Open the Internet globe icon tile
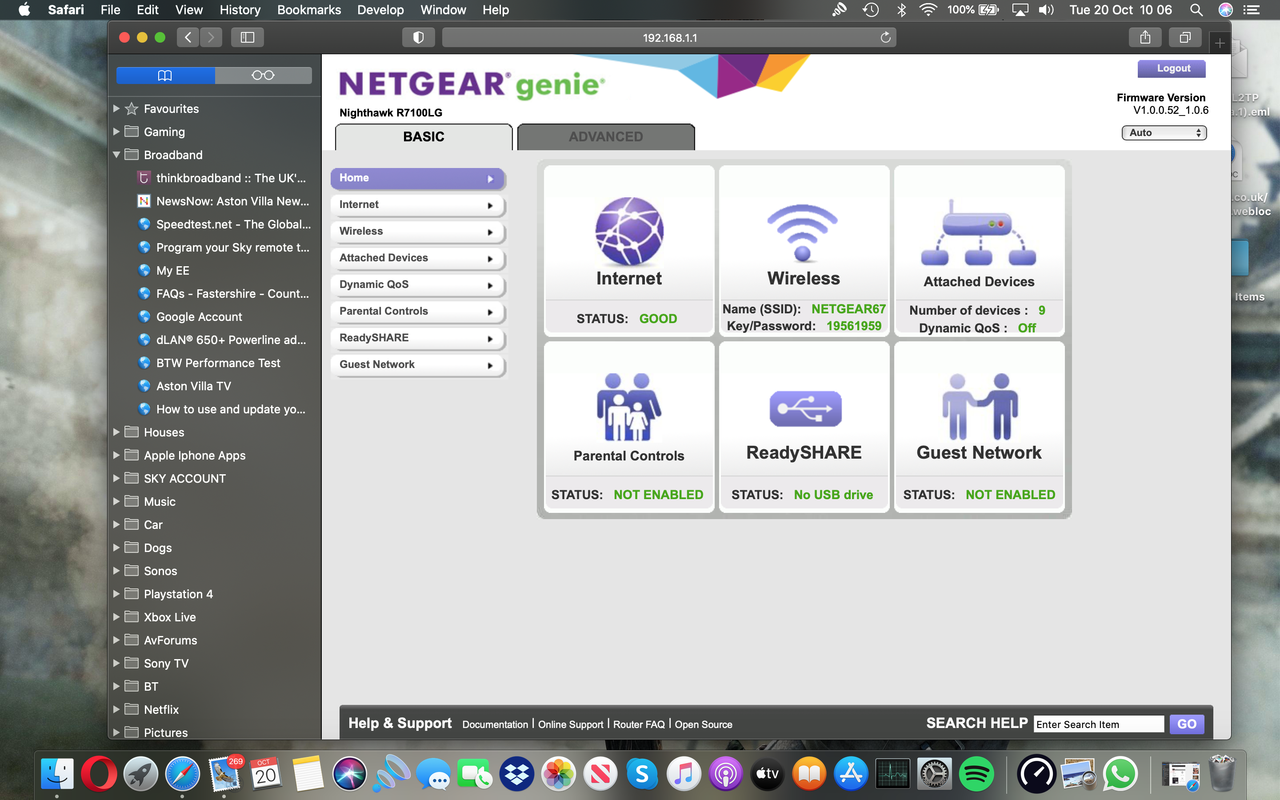This screenshot has width=1280, height=800. click(x=629, y=231)
